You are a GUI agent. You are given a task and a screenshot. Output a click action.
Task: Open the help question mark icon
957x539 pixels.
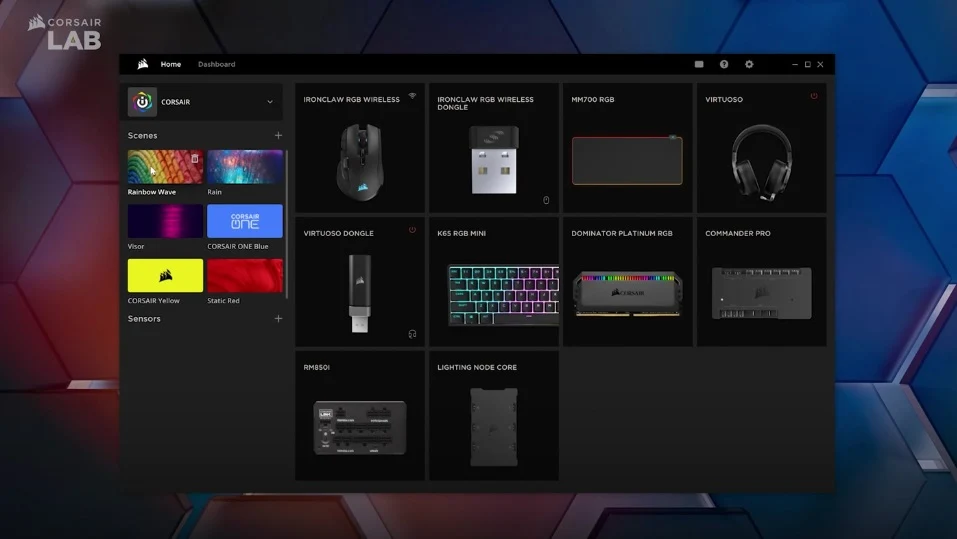tap(724, 64)
